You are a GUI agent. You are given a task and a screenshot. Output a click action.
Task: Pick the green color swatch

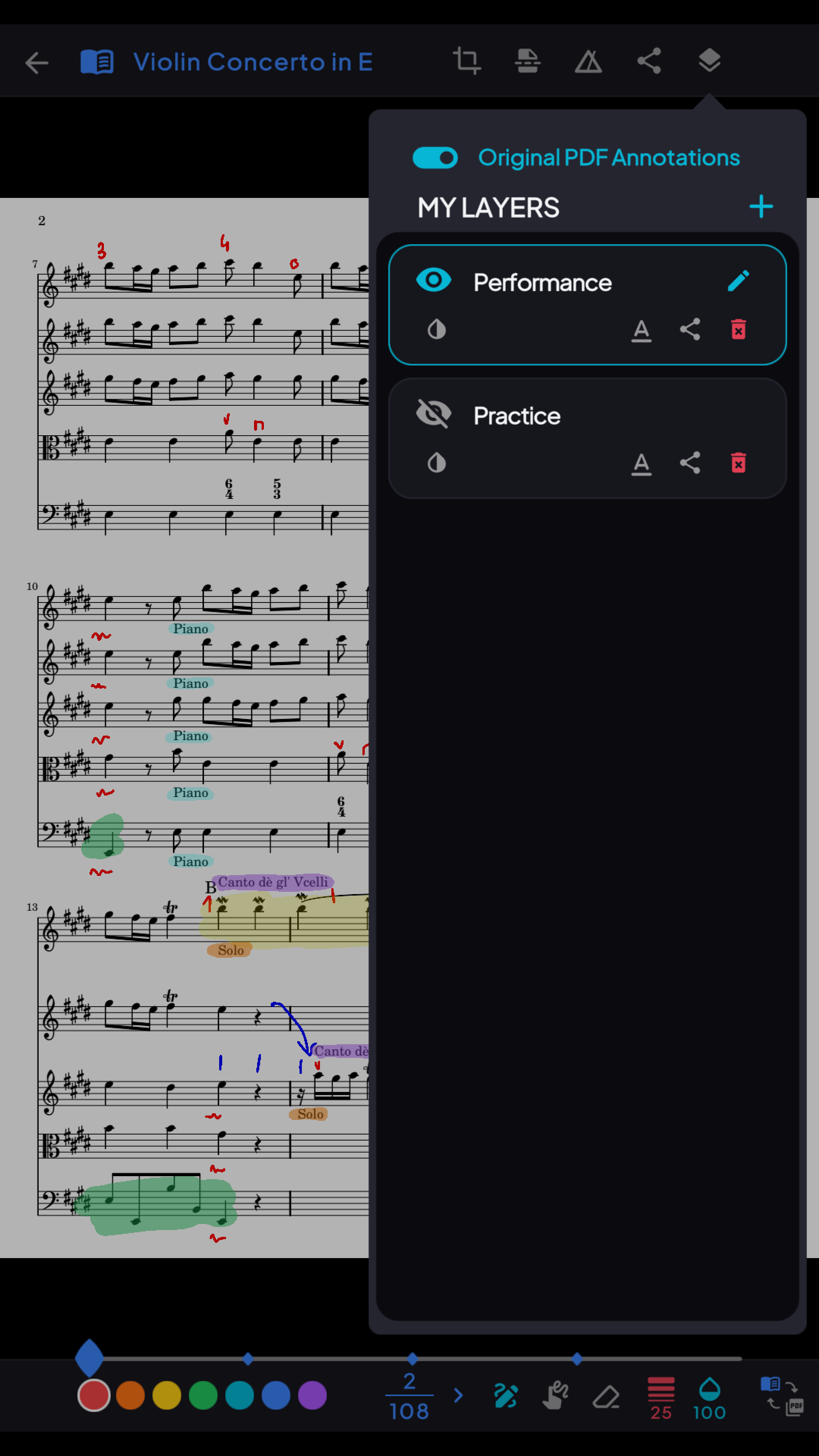203,1395
